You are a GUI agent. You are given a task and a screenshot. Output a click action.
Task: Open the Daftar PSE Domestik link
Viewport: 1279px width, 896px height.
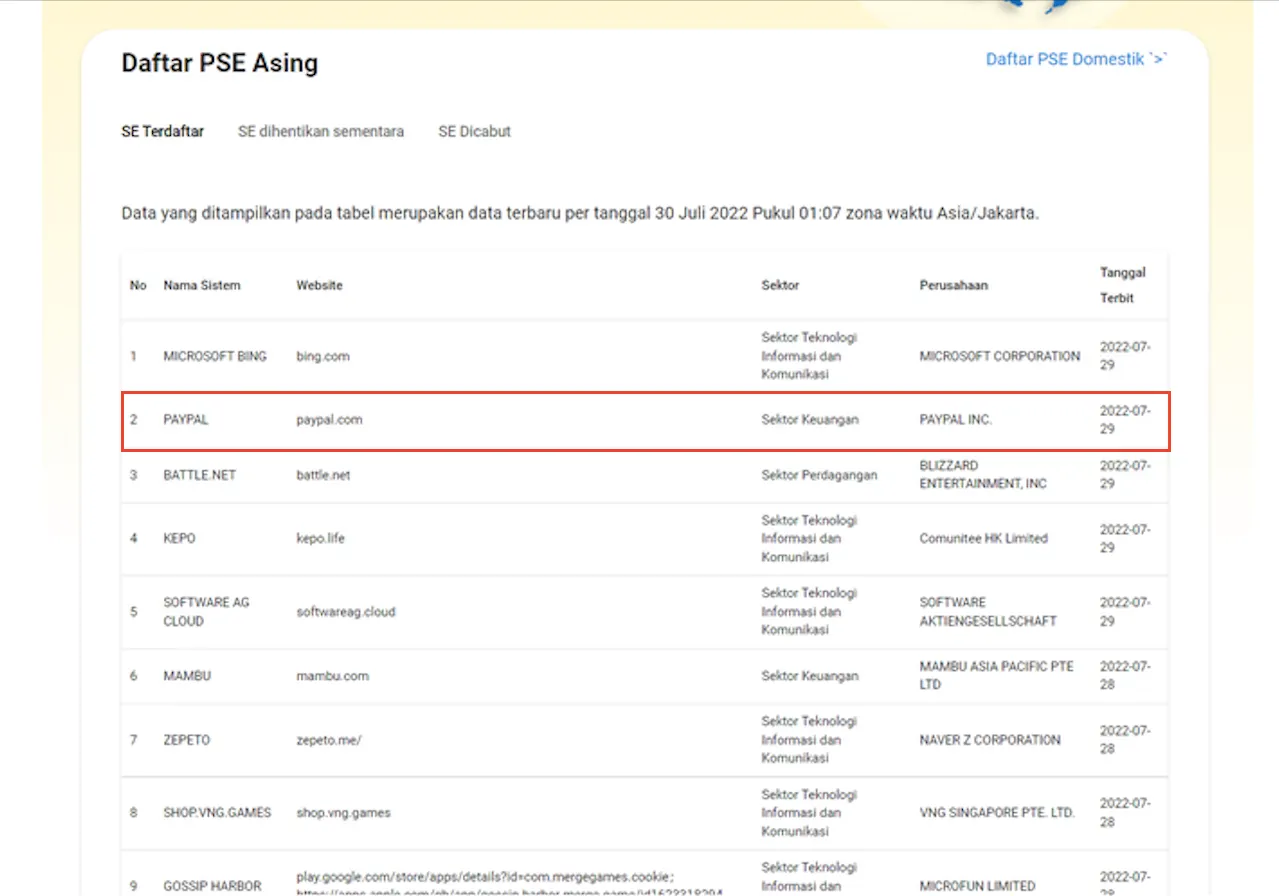1075,59
